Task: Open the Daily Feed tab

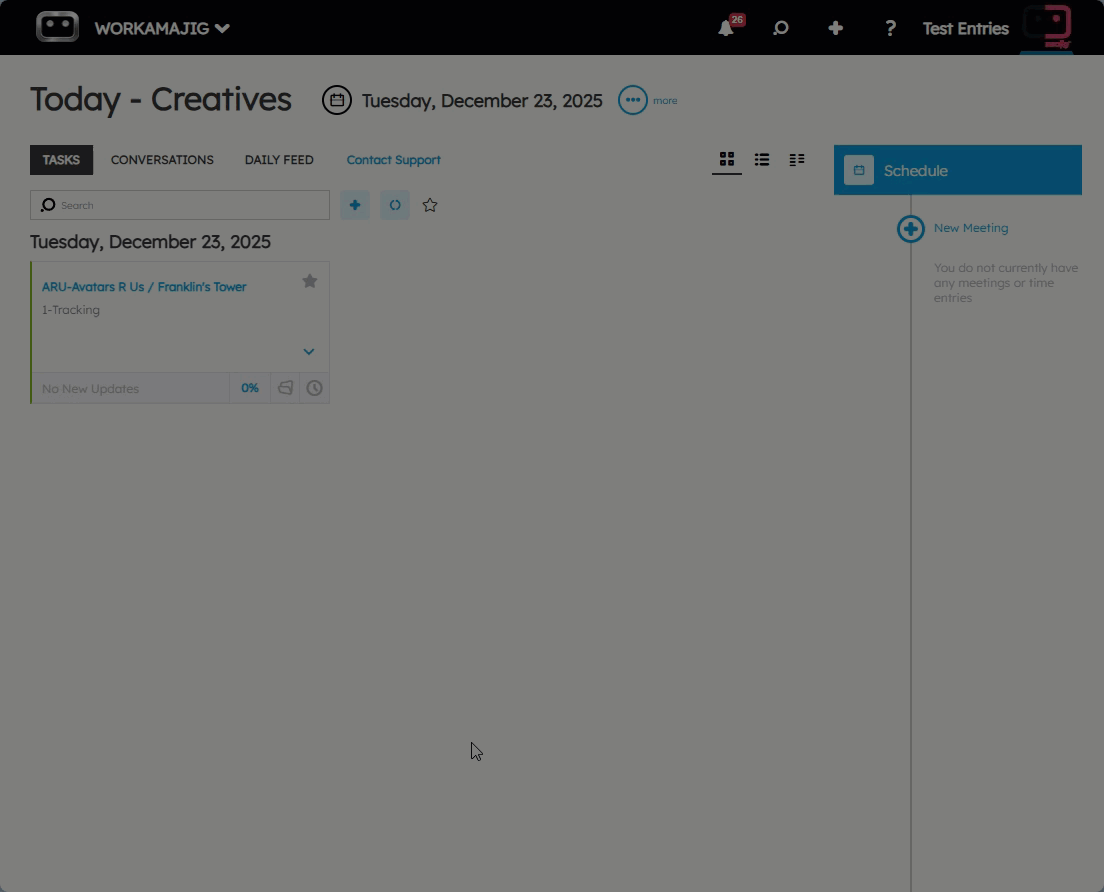Action: (x=279, y=160)
